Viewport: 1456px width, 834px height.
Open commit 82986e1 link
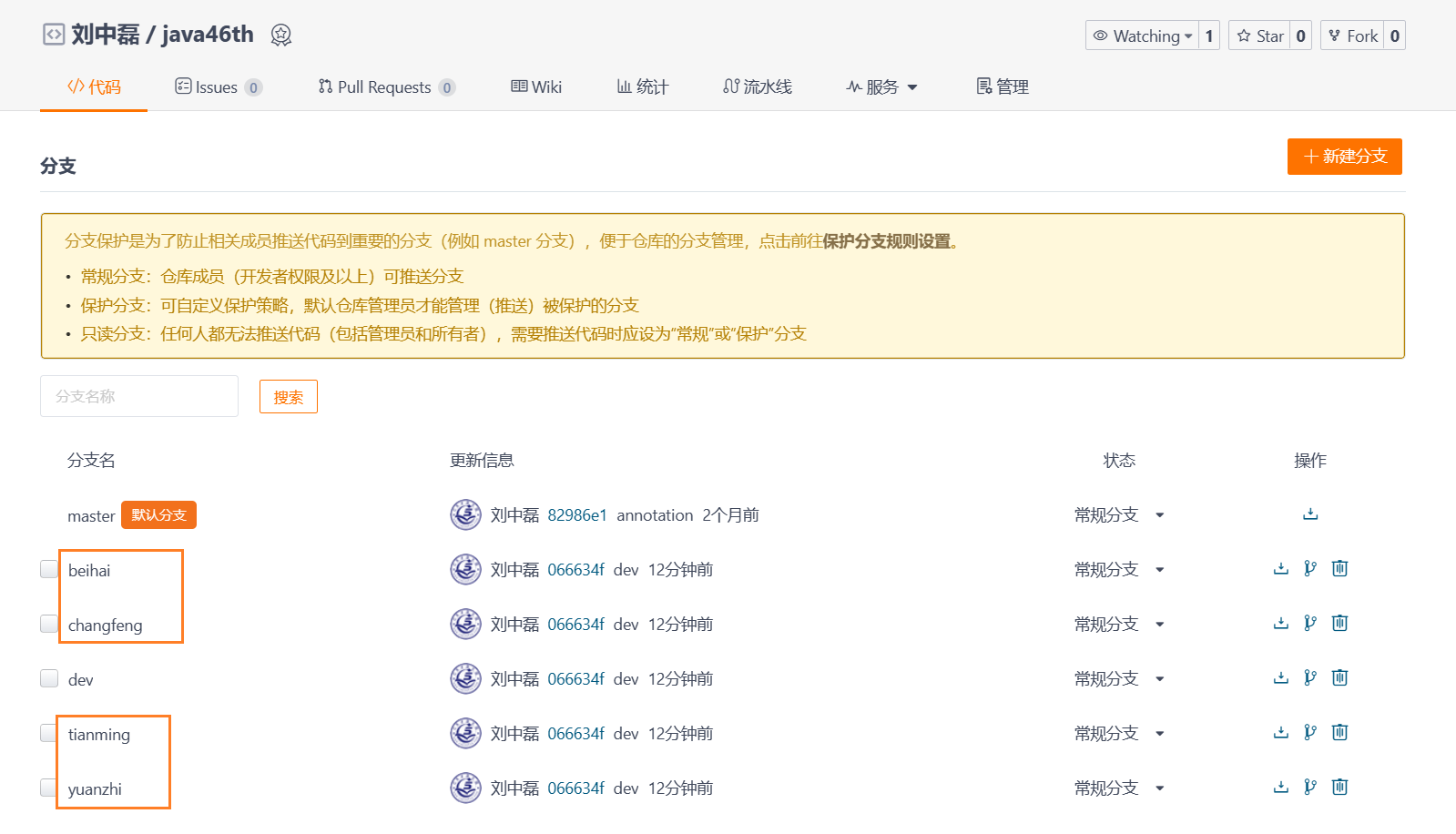coord(577,515)
